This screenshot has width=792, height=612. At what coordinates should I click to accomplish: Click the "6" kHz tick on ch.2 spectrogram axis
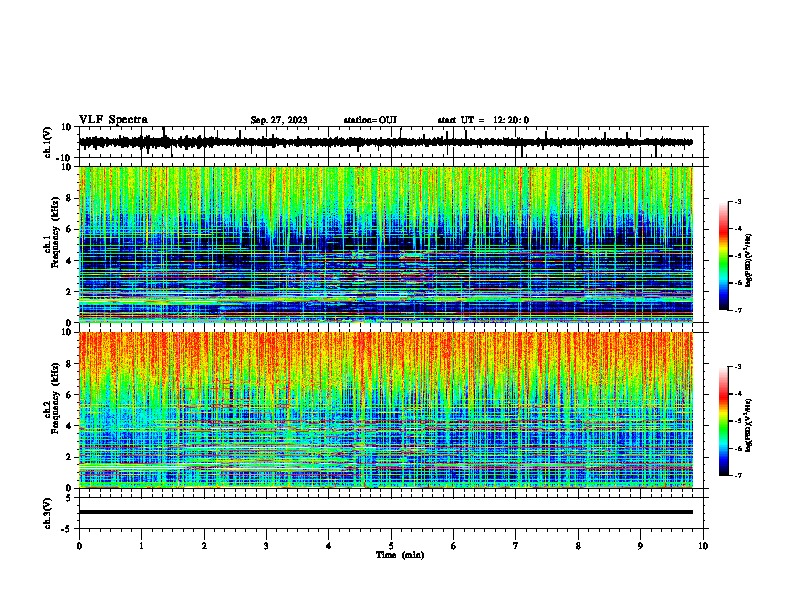(x=70, y=395)
